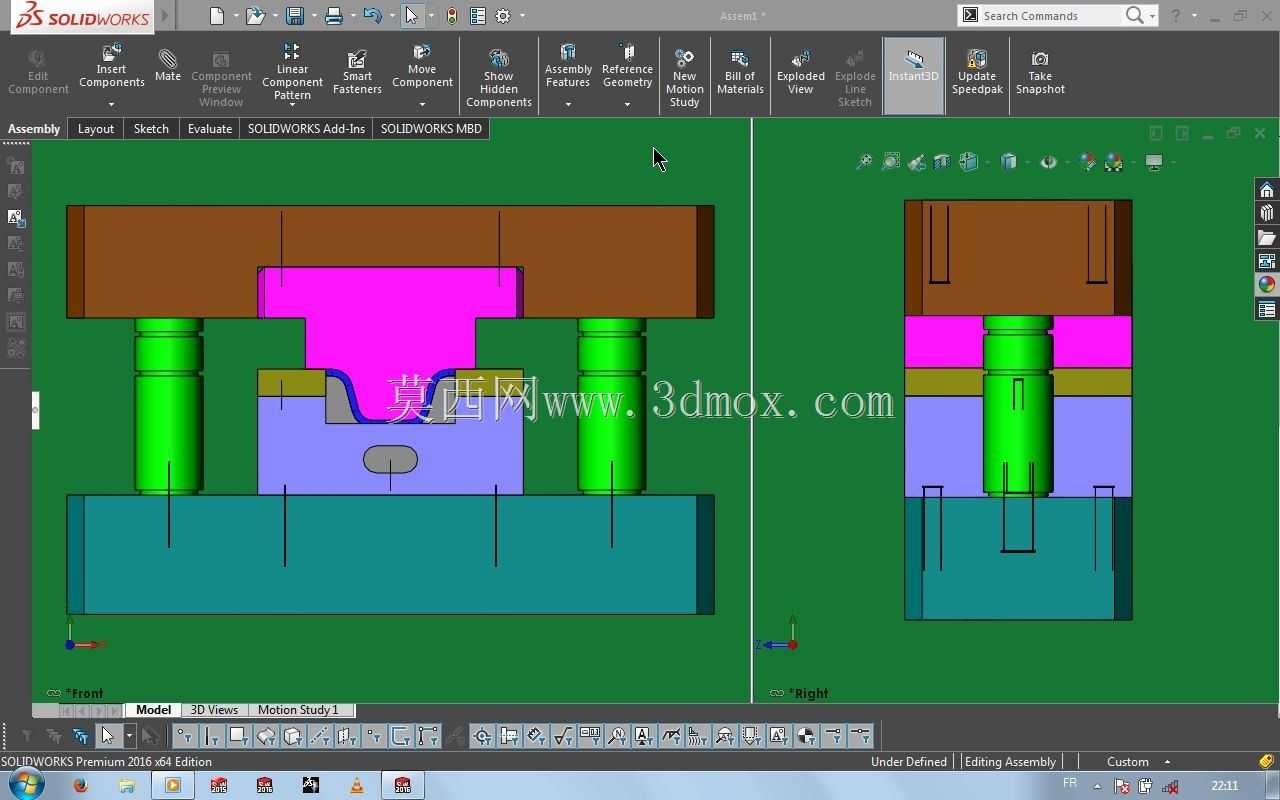
Task: Toggle Instant3D mode
Action: 913,76
